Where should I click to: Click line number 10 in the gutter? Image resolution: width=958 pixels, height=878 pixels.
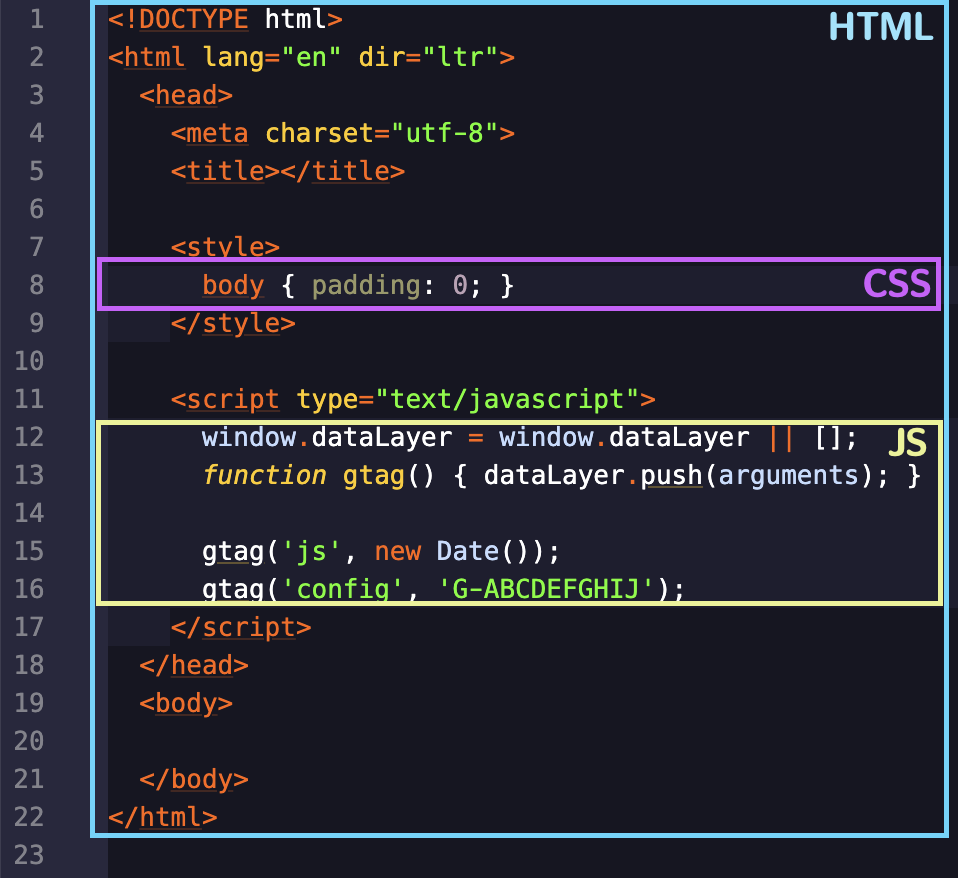[x=29, y=360]
